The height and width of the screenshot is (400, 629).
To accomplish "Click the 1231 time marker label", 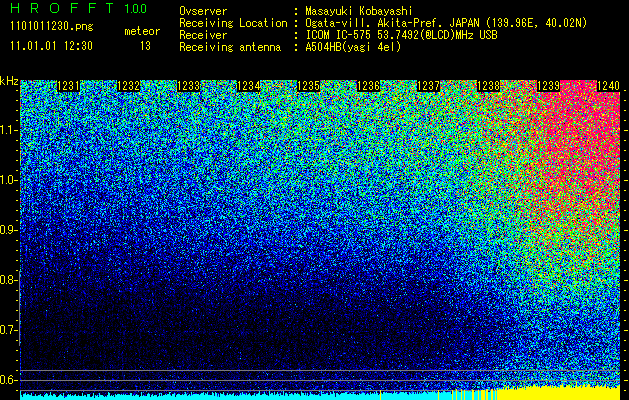I will tap(69, 86).
